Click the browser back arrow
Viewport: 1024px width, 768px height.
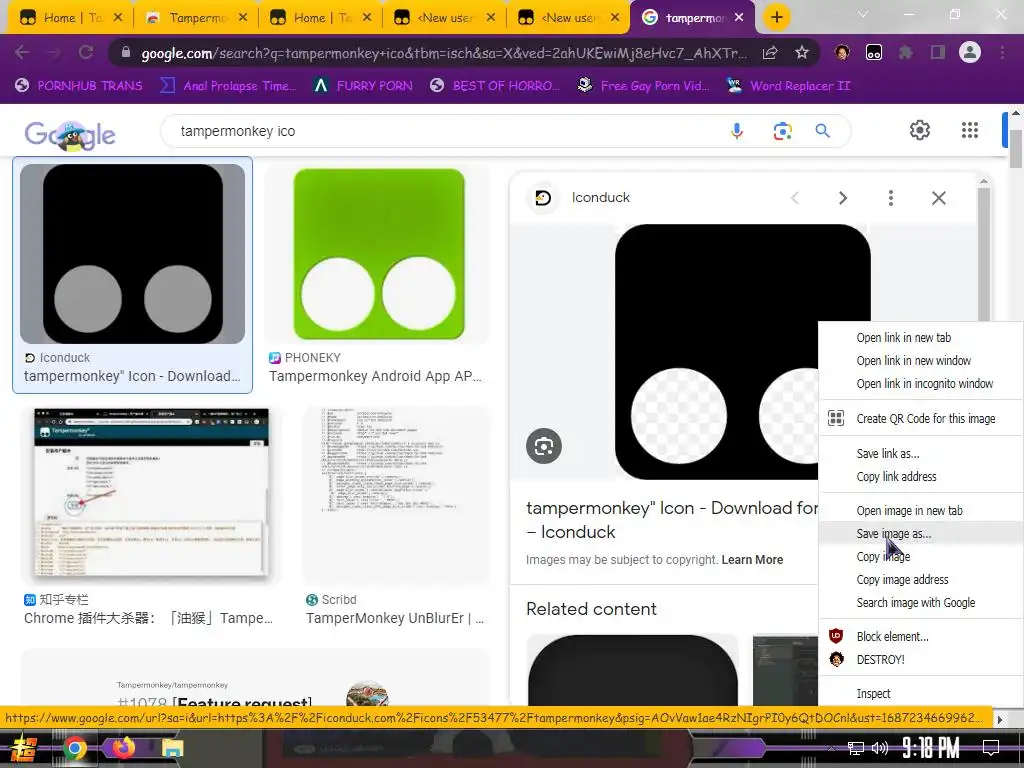pyautogui.click(x=22, y=52)
